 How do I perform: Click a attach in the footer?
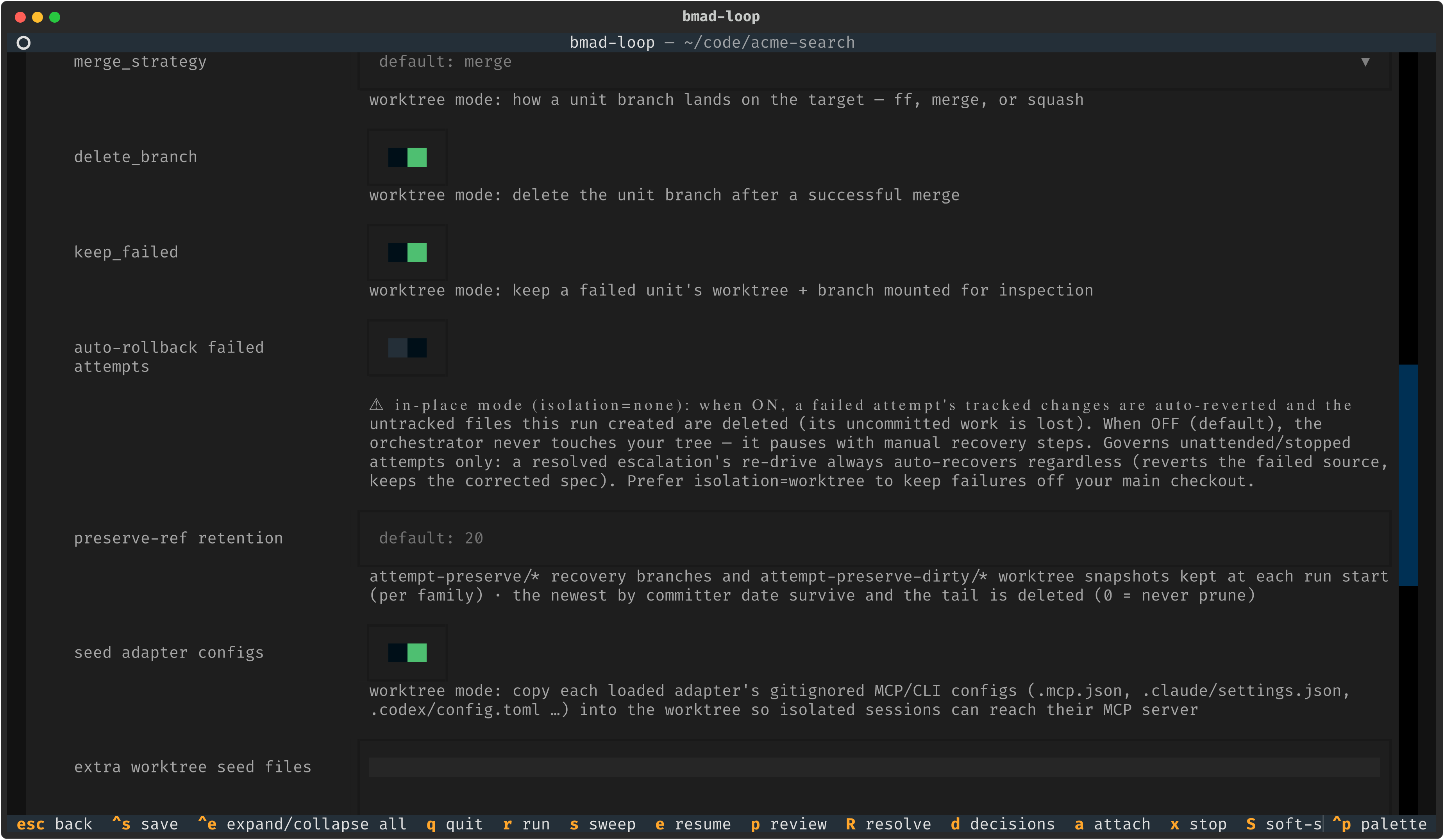(1112, 824)
